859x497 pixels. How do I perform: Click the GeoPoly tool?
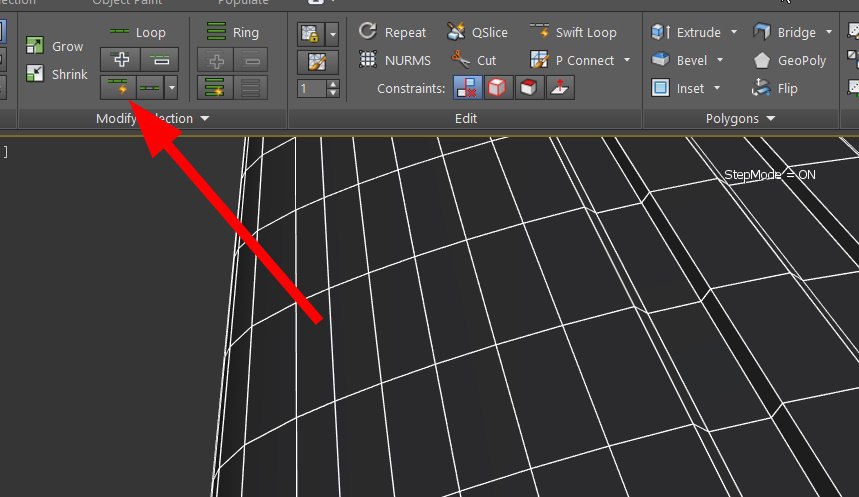(790, 60)
